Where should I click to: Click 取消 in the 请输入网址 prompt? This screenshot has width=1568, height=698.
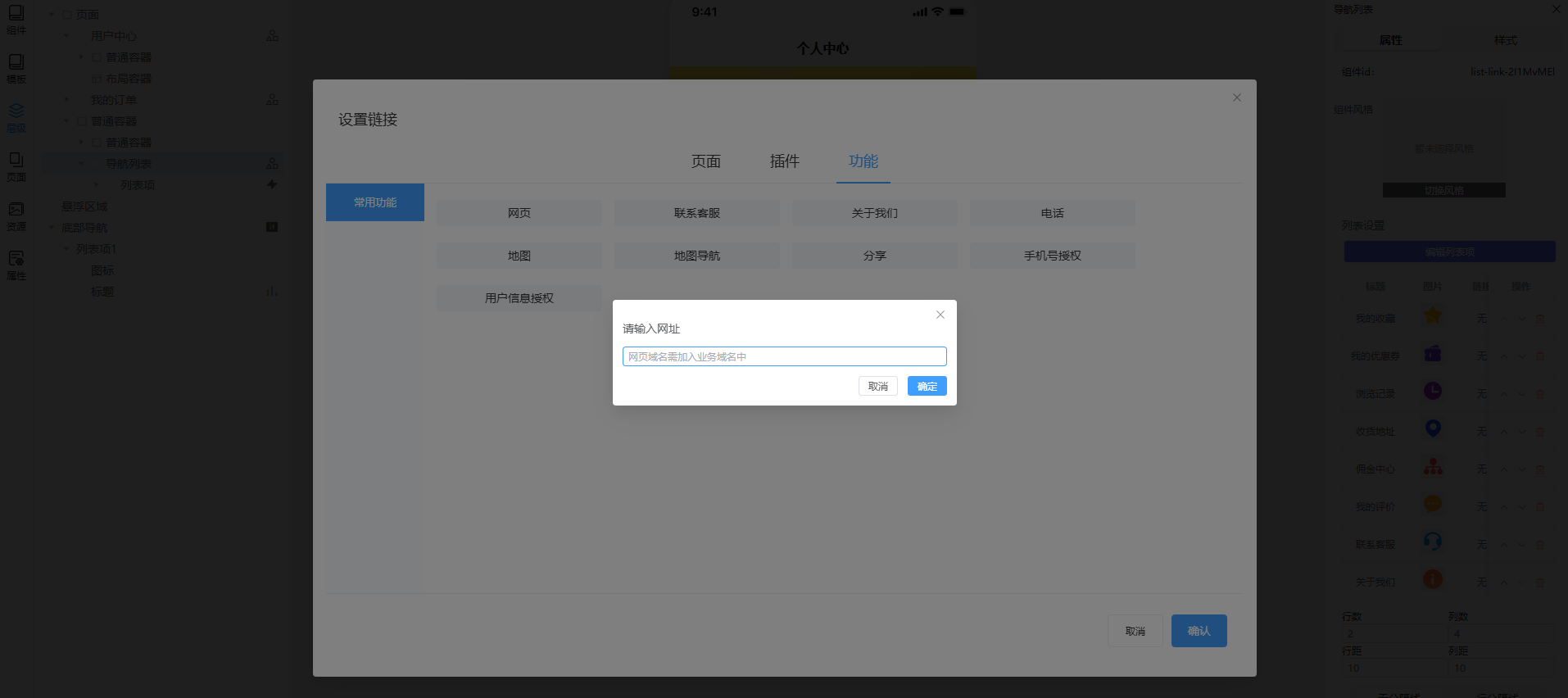click(878, 386)
